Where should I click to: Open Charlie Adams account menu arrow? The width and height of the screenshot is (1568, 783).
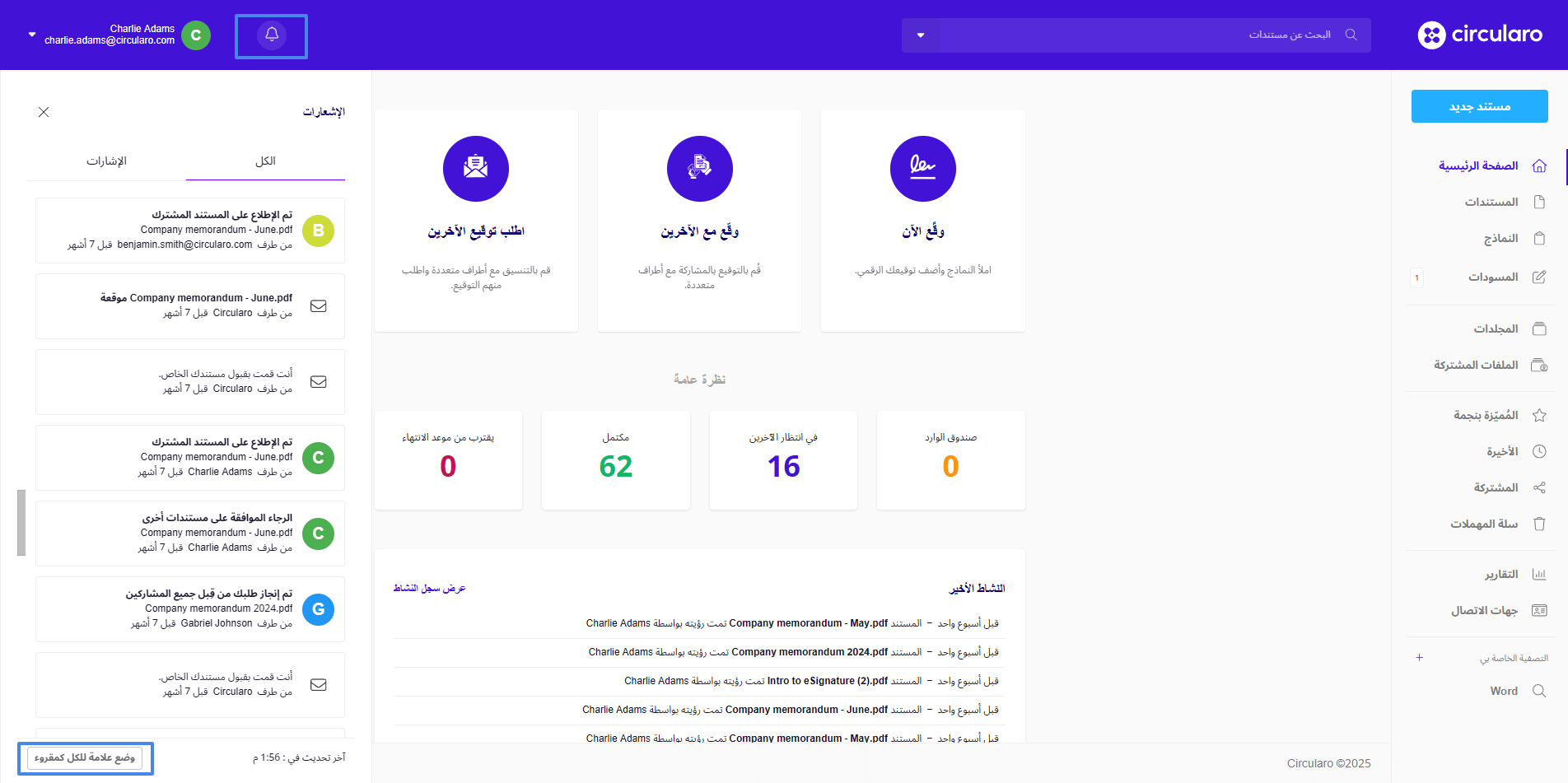[x=32, y=35]
